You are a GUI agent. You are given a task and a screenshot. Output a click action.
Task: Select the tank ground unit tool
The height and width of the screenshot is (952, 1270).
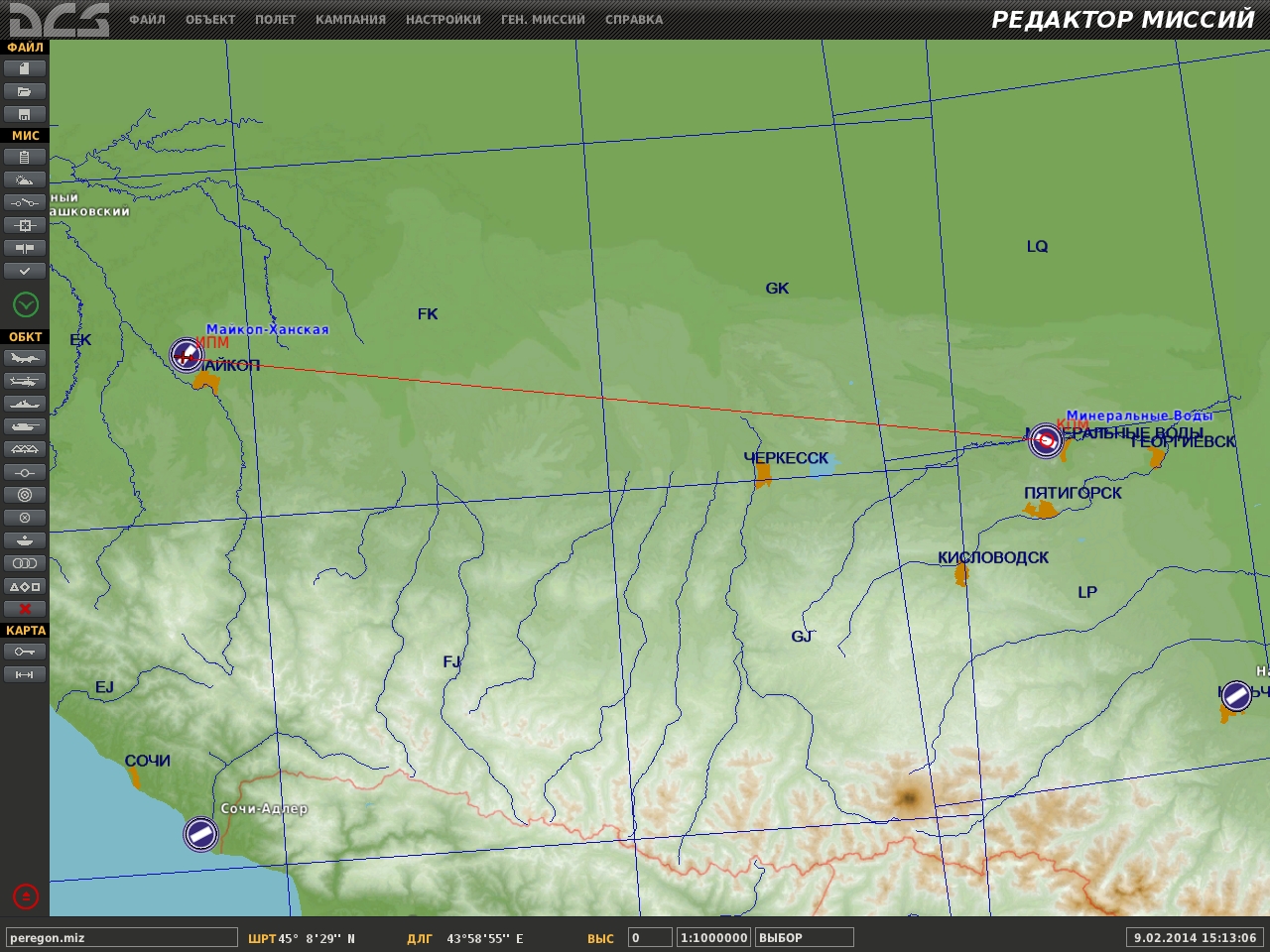click(25, 426)
